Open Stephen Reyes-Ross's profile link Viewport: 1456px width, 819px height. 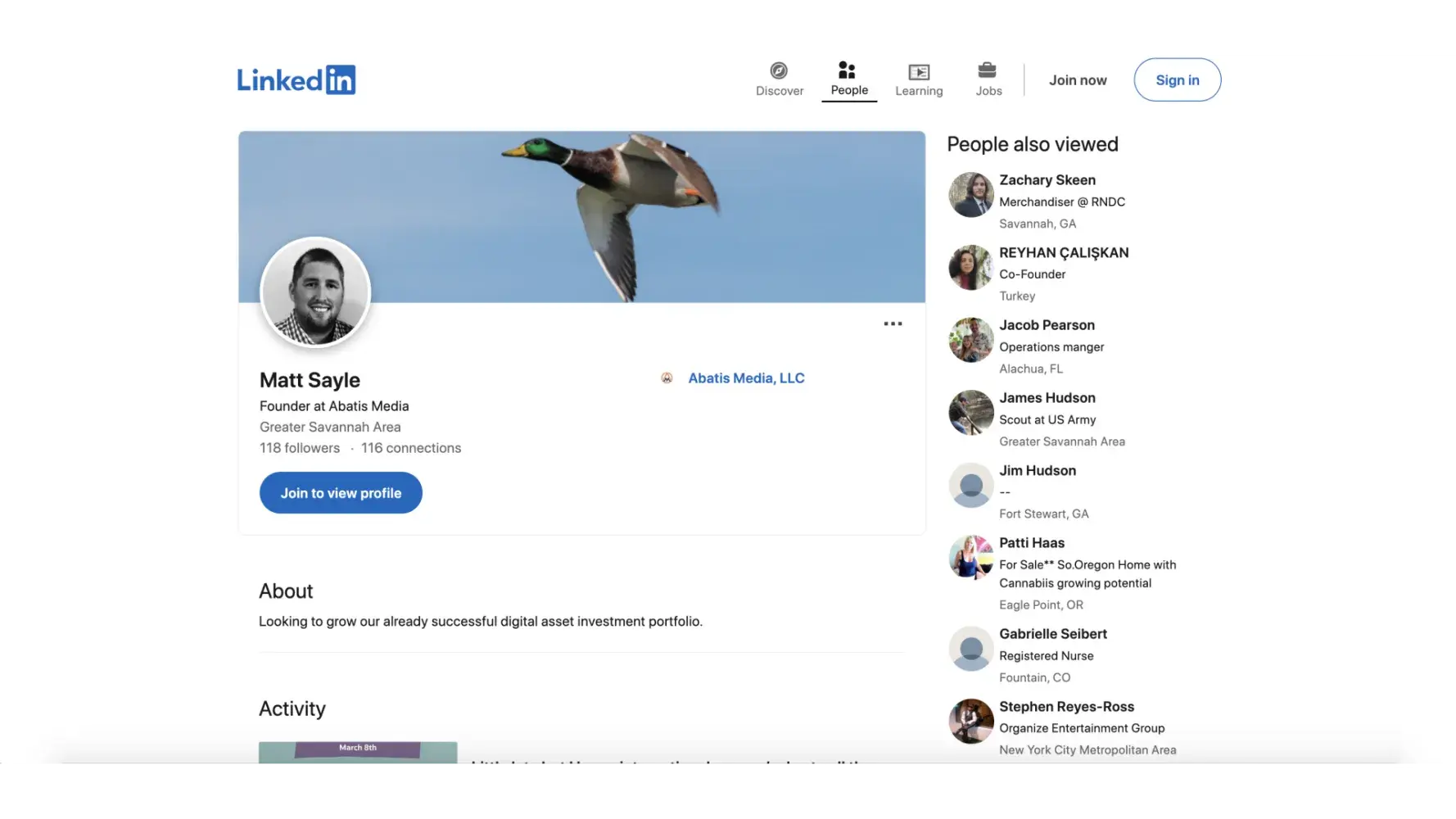point(1066,707)
